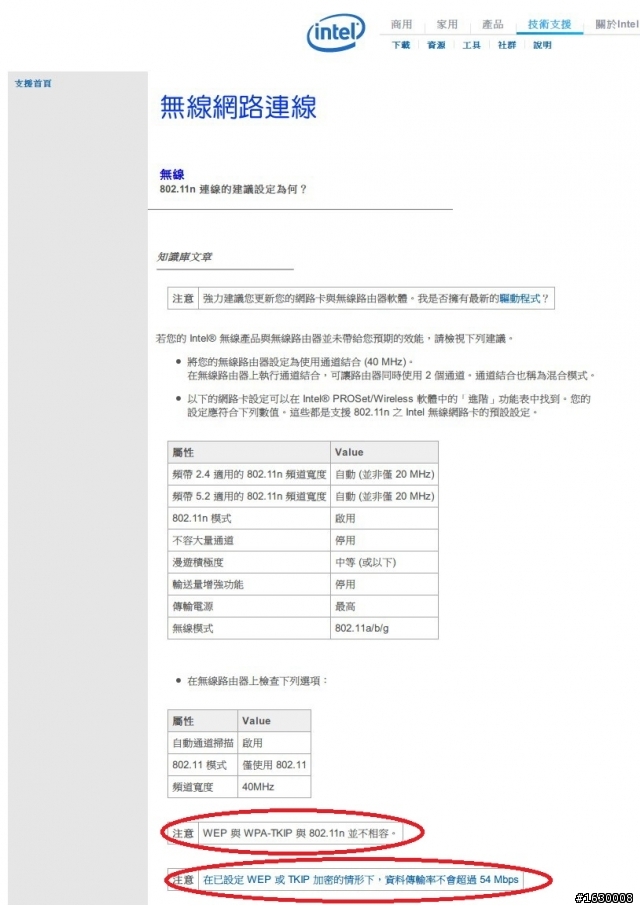Click the first table's 屬性 header cell

pos(249,452)
